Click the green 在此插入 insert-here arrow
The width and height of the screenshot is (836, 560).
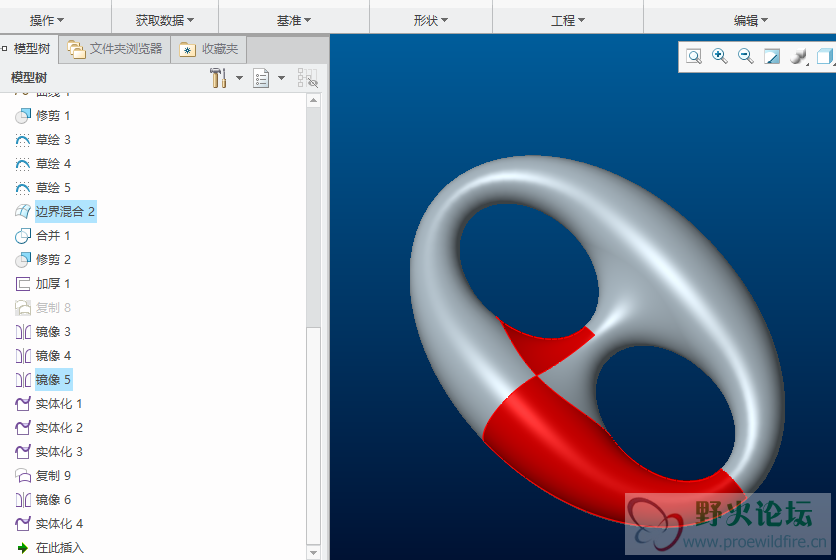click(22, 548)
